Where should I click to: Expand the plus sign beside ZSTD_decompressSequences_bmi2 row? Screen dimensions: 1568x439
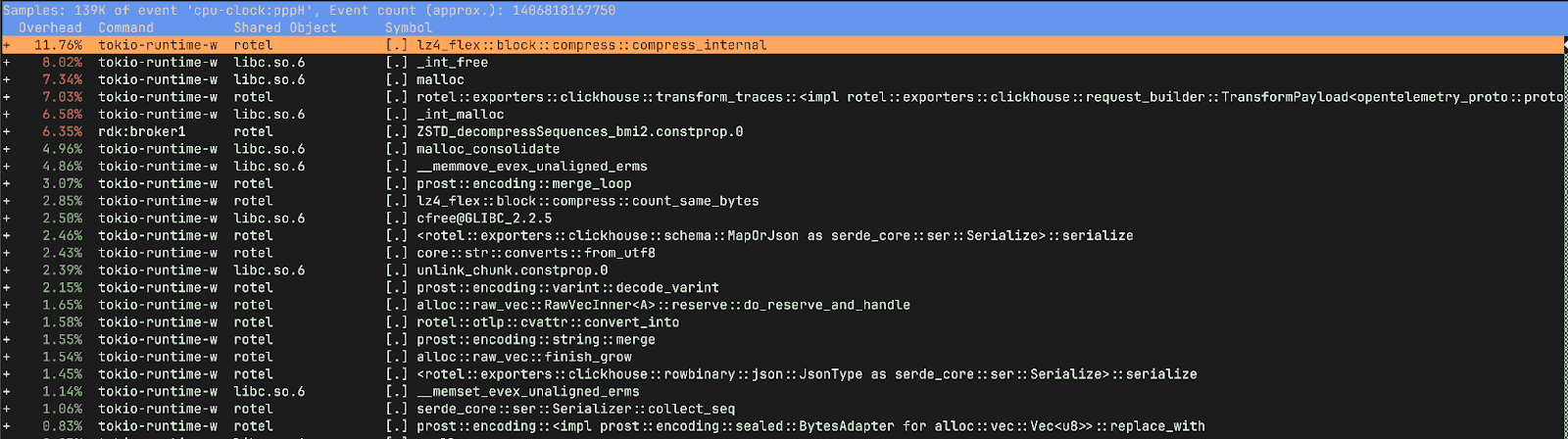point(7,131)
